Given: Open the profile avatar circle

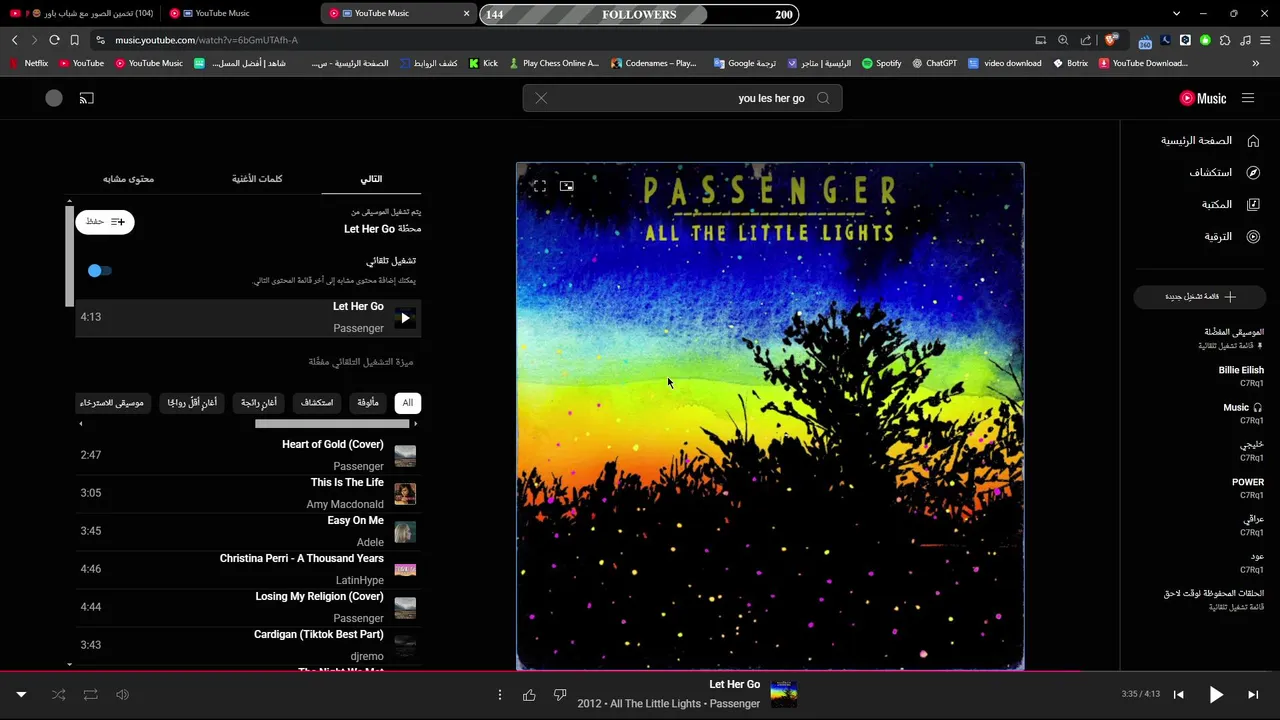Looking at the screenshot, I should click(x=54, y=98).
